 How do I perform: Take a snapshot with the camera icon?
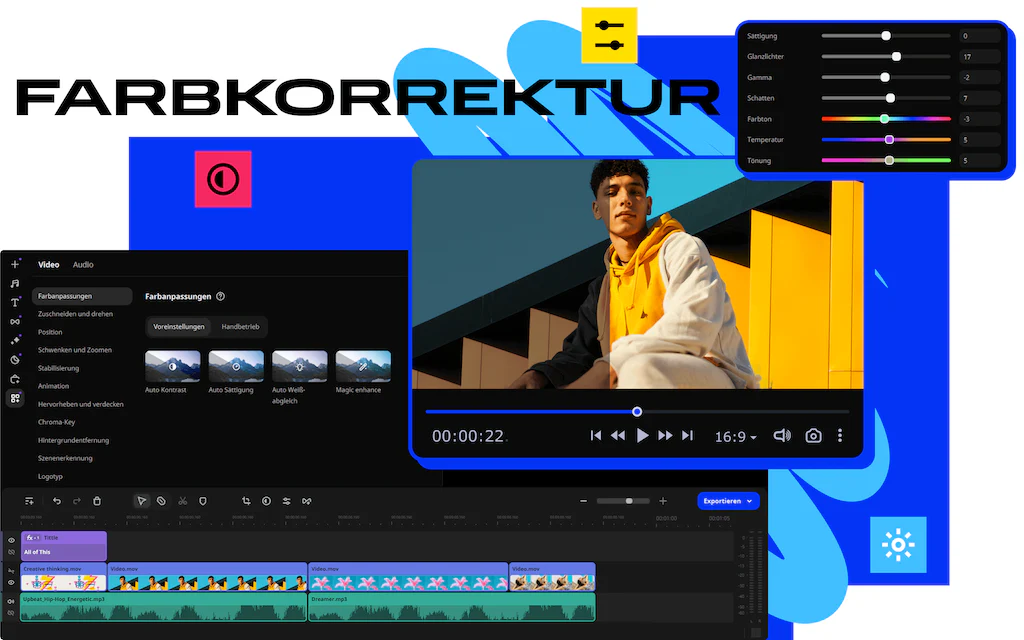[813, 436]
